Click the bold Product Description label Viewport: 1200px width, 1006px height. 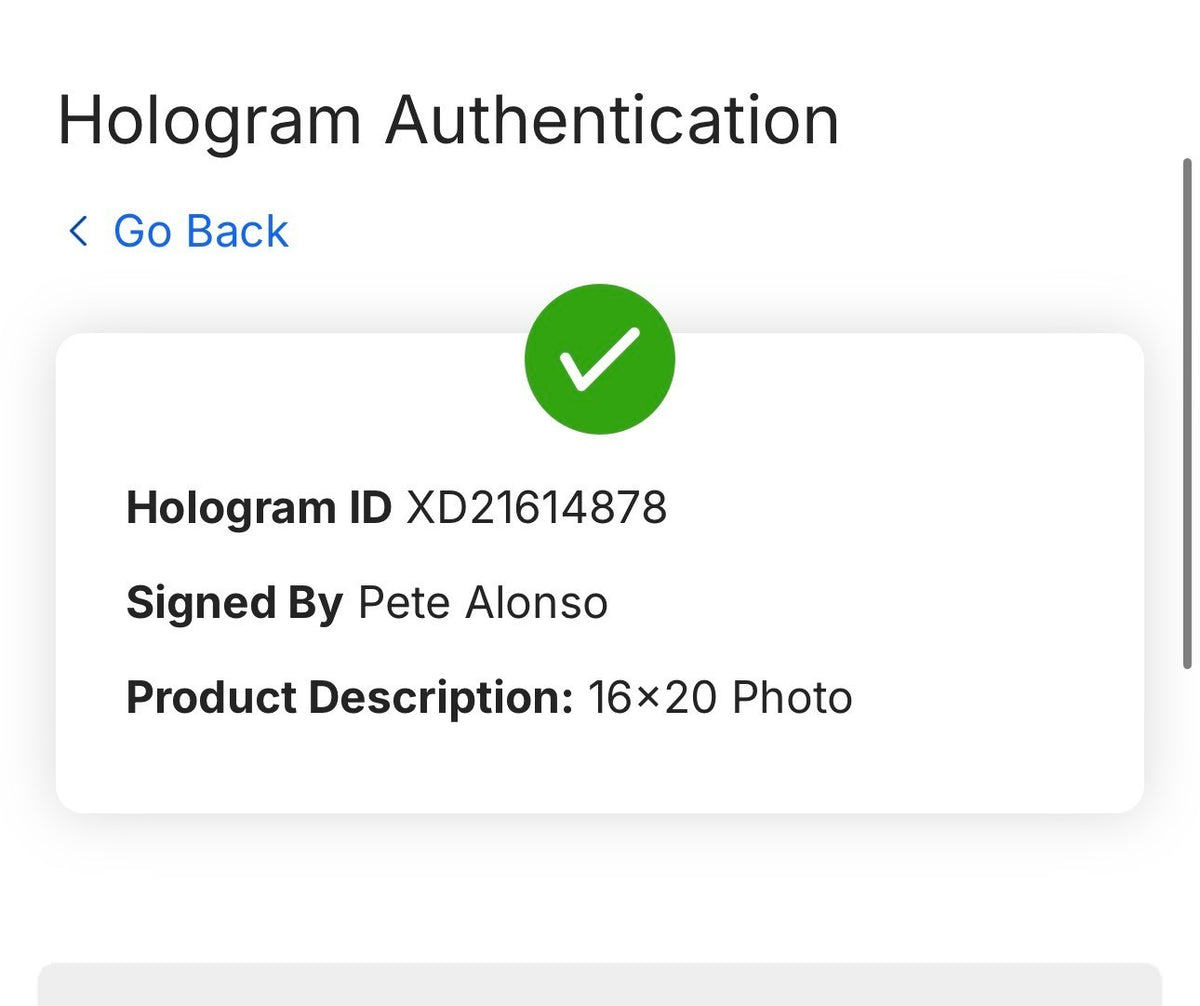coord(350,698)
